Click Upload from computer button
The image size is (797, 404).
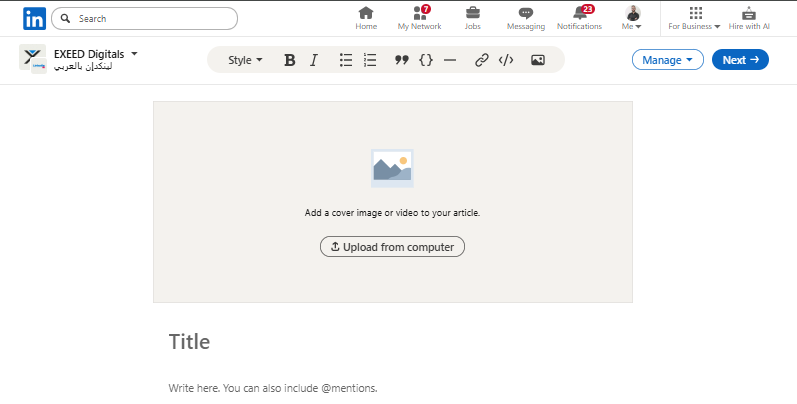tap(392, 247)
